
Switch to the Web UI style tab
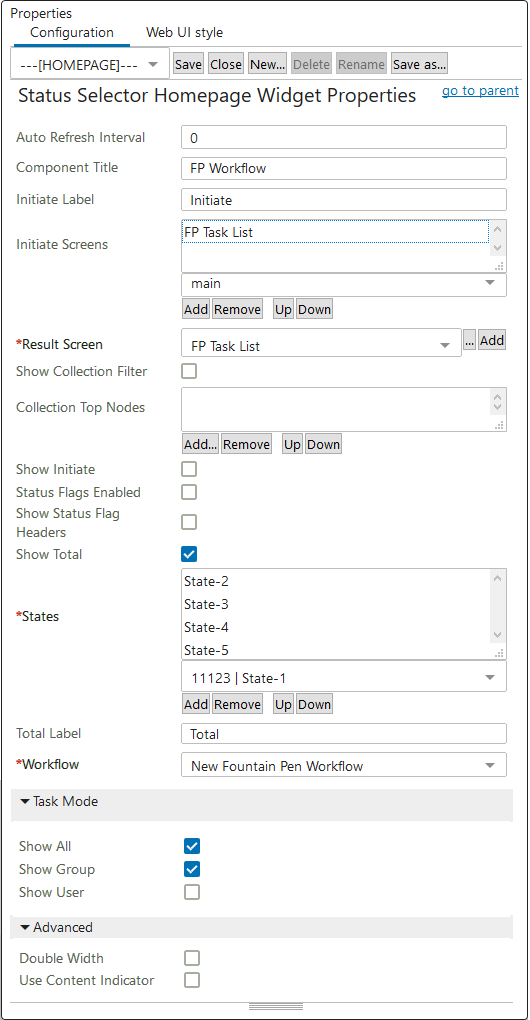point(184,33)
